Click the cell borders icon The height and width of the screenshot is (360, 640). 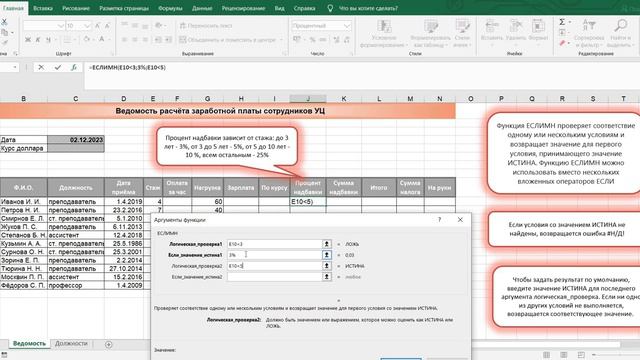pyautogui.click(x=67, y=40)
